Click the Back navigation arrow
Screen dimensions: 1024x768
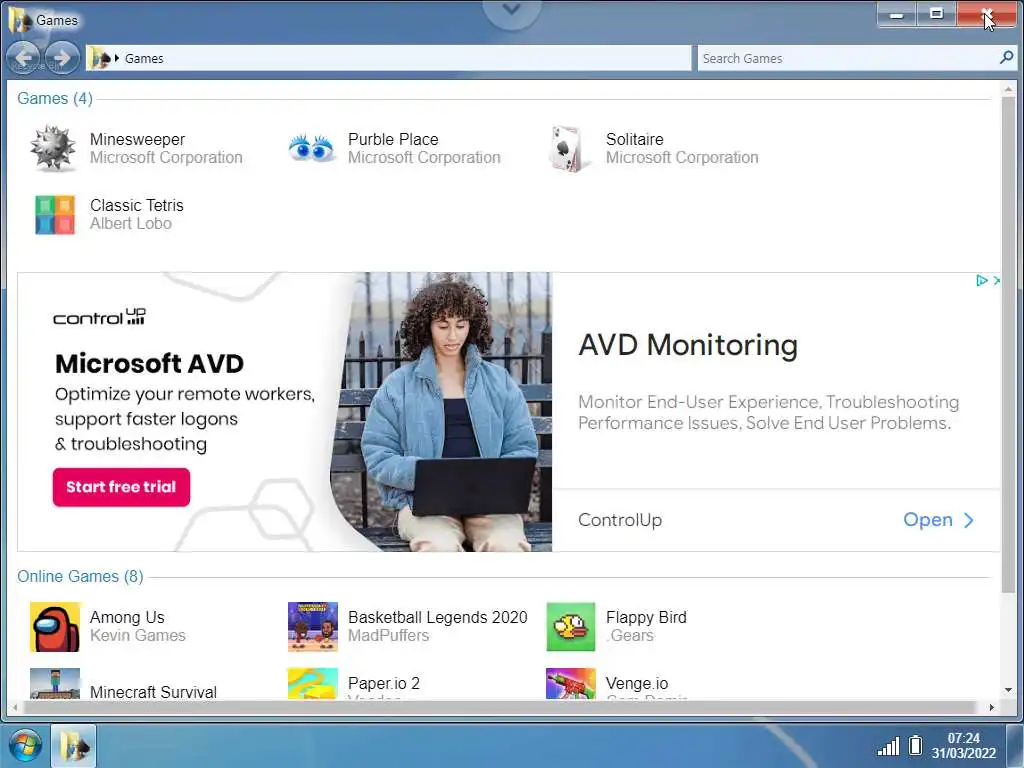(23, 58)
